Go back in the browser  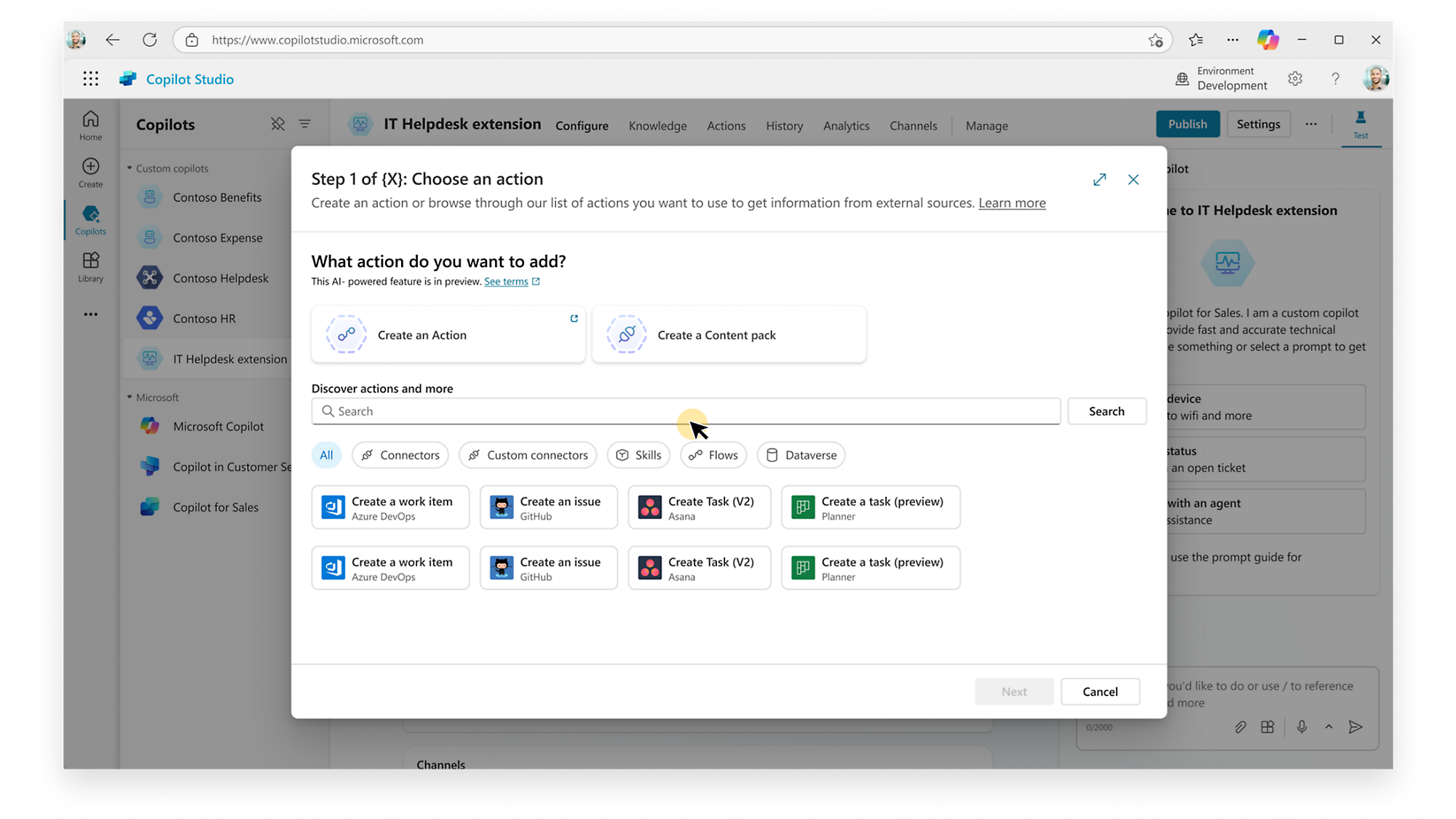point(112,40)
